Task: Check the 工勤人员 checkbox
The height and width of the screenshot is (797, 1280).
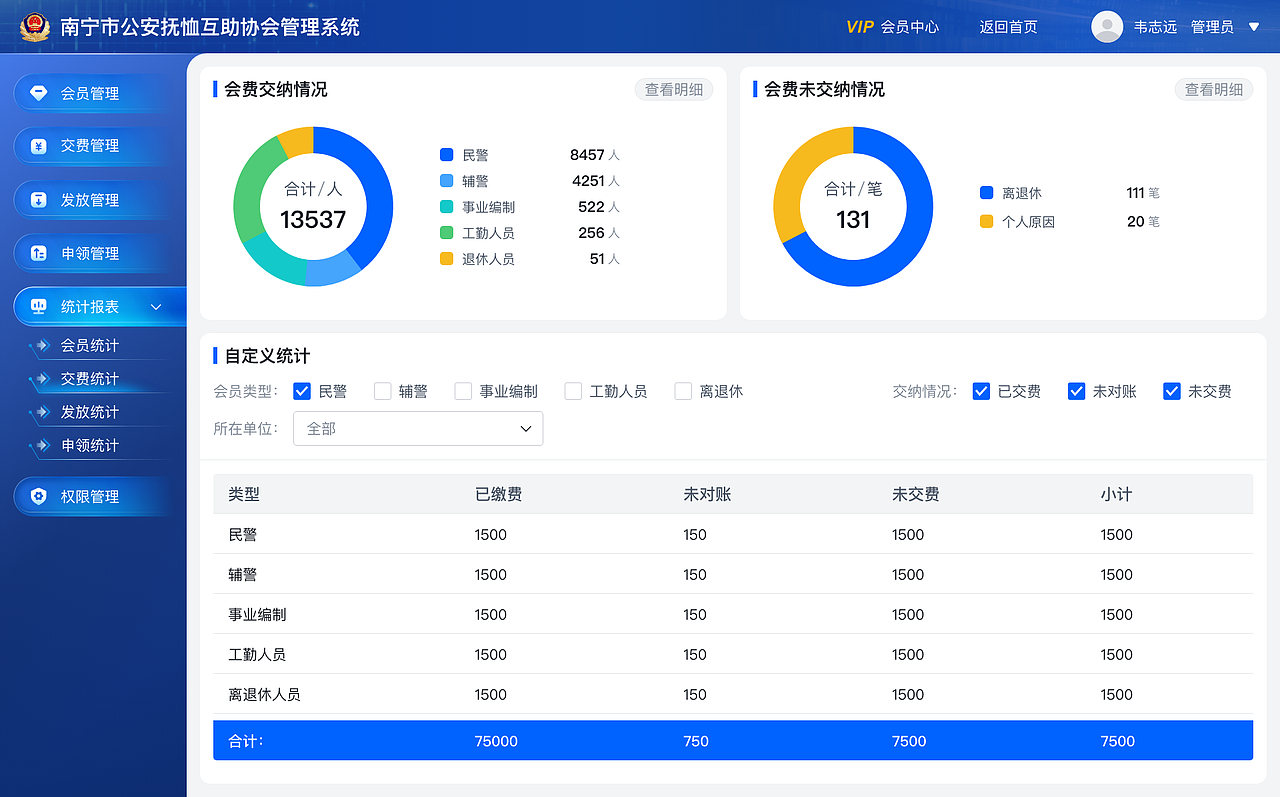Action: click(x=572, y=391)
